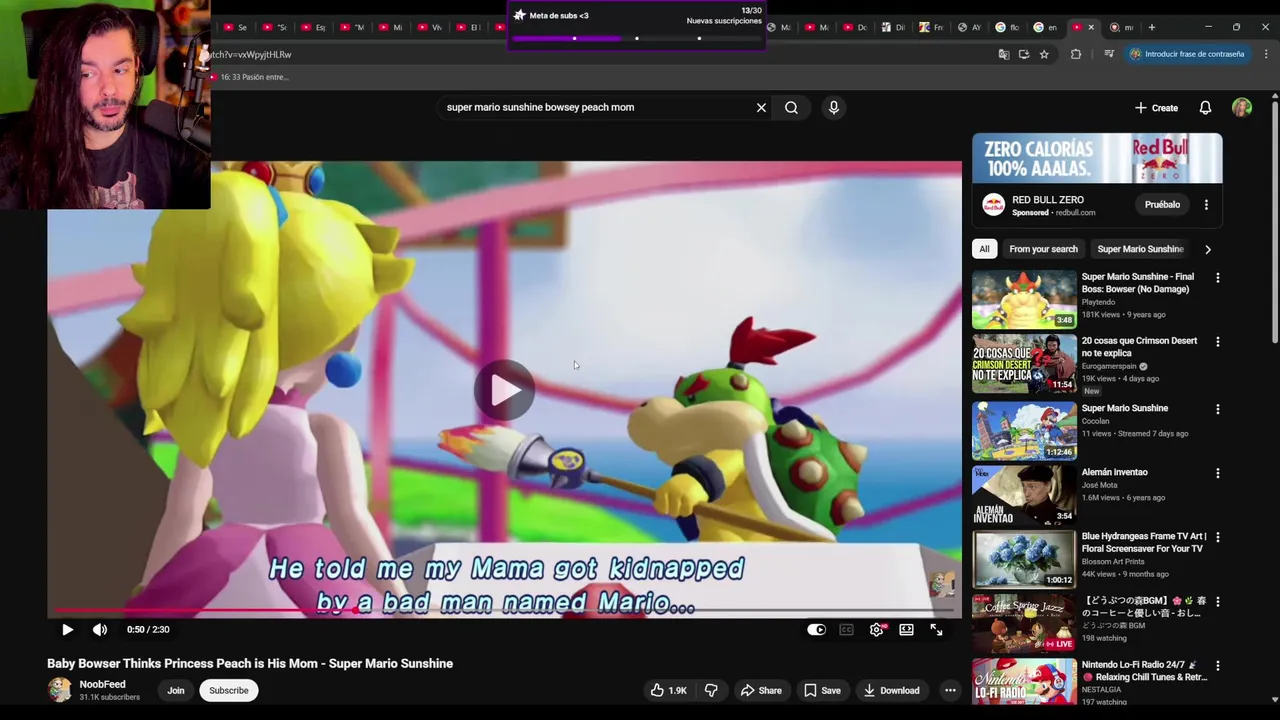The image size is (1280, 720).
Task: Switch to theater mode
Action: [906, 630]
